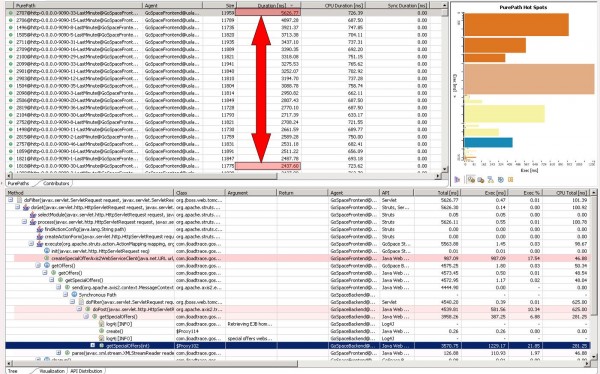Click the highlighted two-circles Hot Spots toolbar icon

(471, 180)
